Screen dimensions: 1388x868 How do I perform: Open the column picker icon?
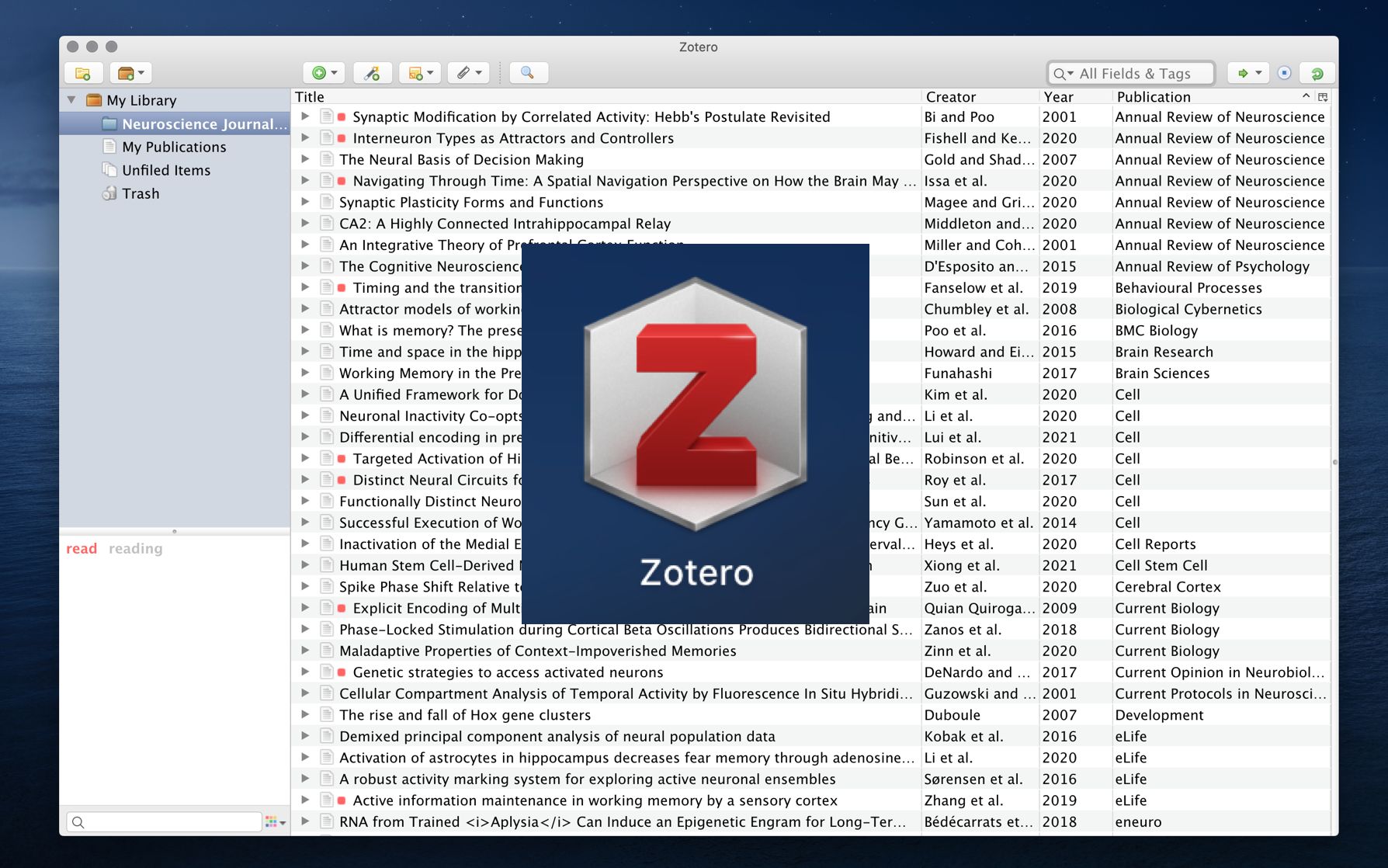pos(1323,97)
